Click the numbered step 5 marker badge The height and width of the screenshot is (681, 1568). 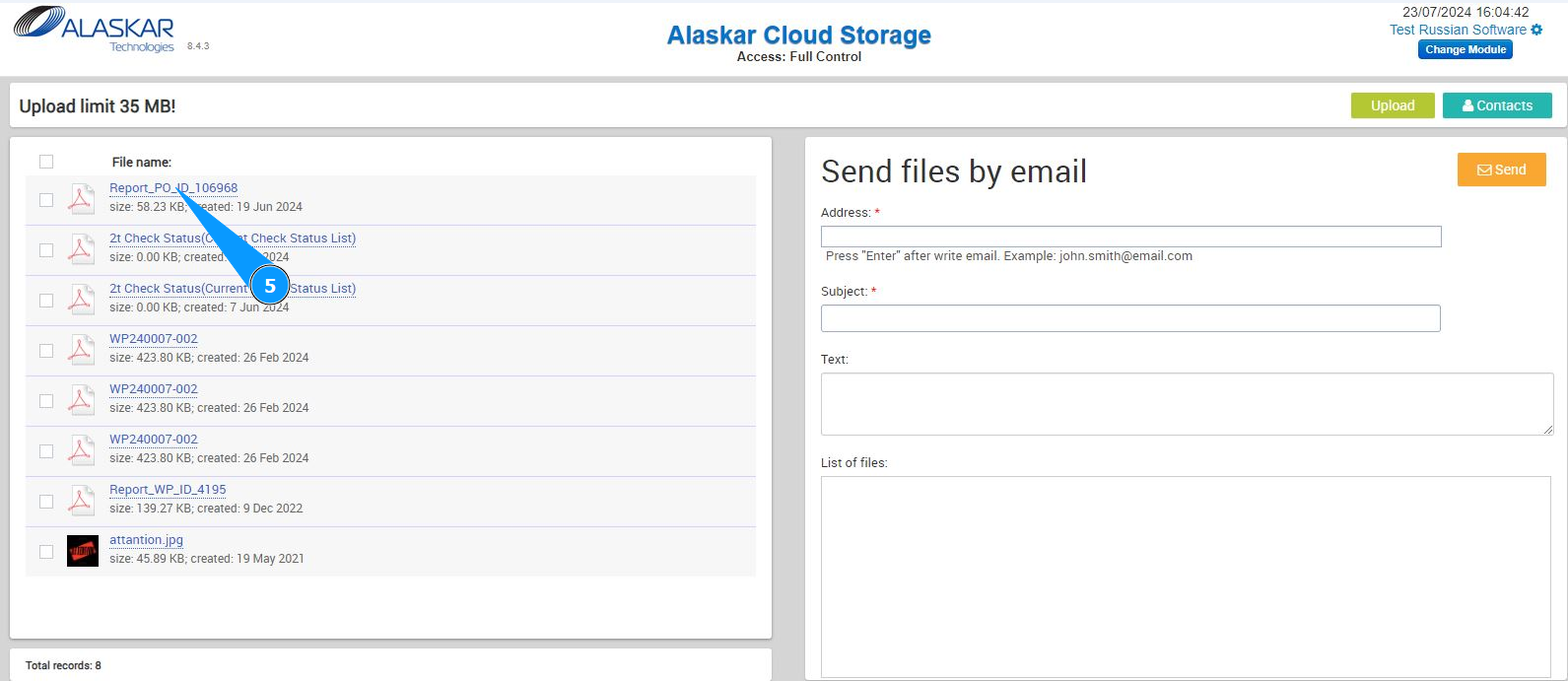(270, 286)
